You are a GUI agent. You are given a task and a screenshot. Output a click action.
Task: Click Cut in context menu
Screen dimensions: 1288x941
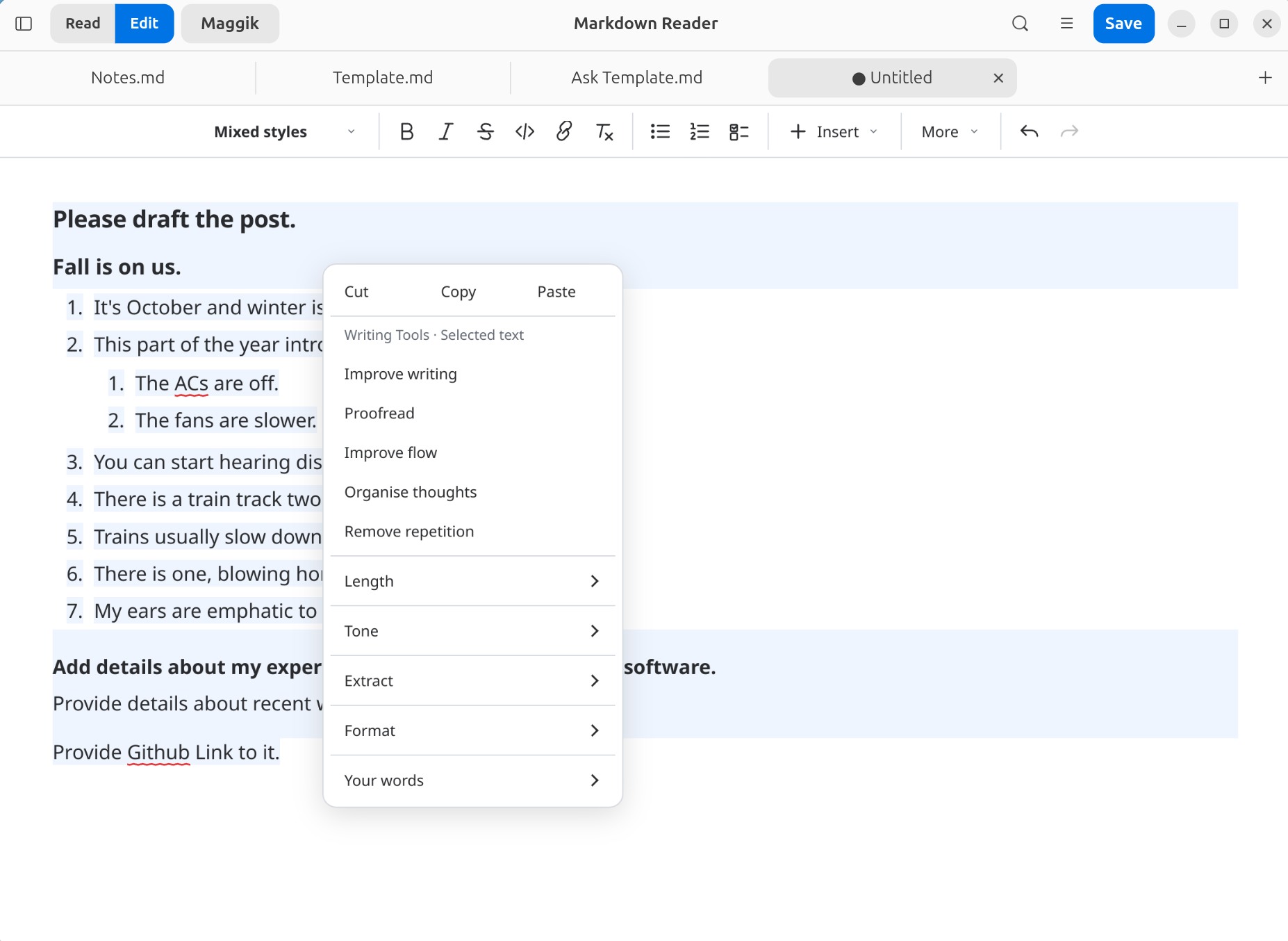click(356, 292)
